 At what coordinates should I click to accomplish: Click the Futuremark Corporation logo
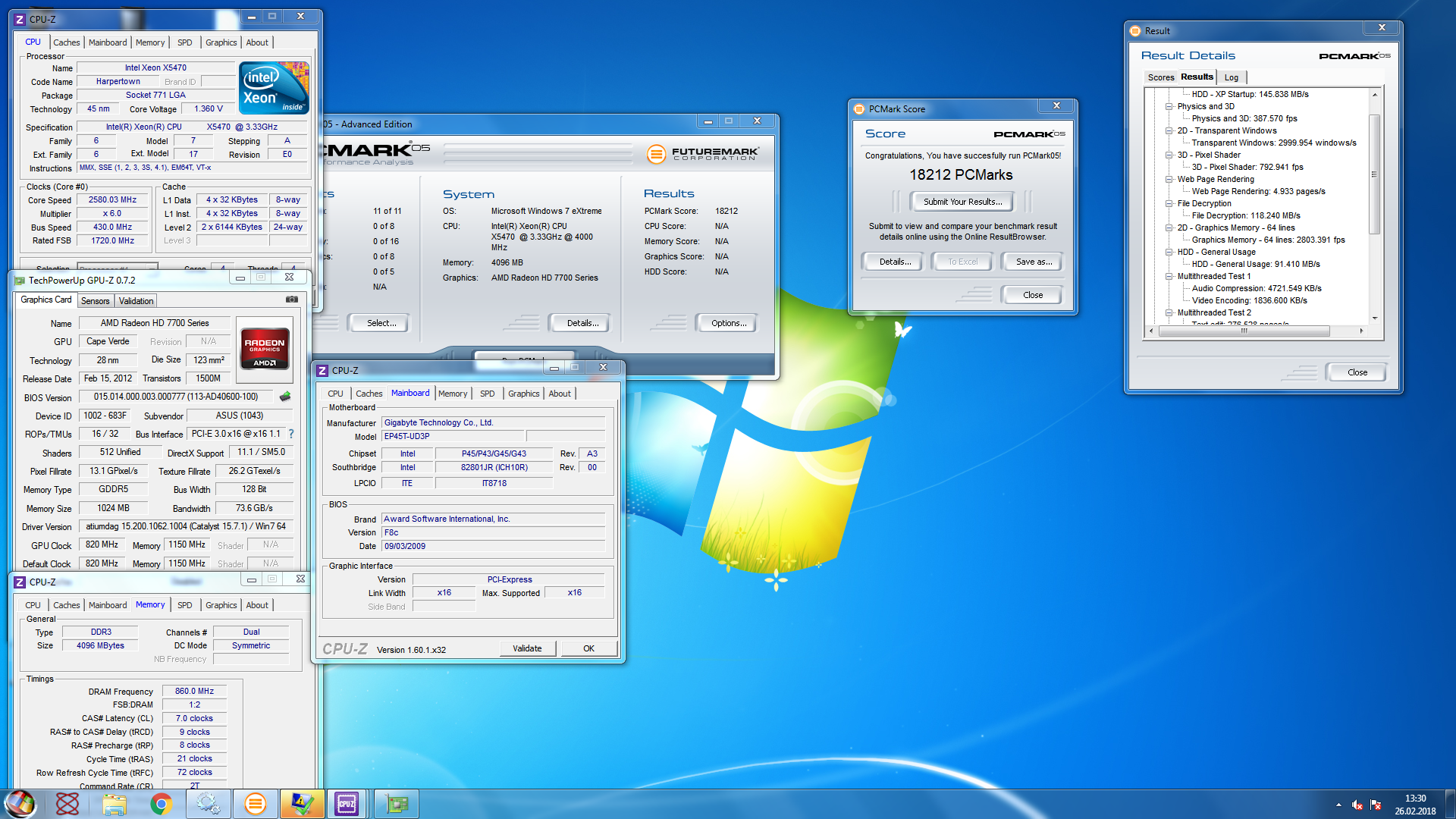coord(703,153)
